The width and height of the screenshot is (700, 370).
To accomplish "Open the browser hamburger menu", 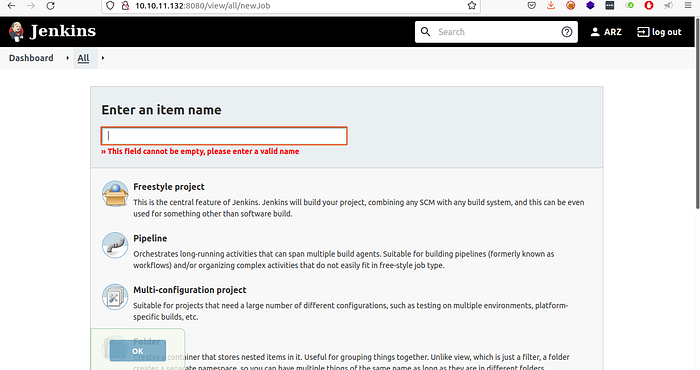I will click(x=688, y=5).
